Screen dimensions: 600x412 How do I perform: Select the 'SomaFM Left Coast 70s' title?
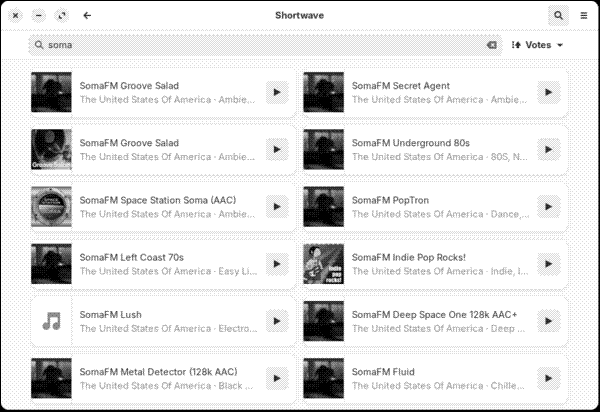coord(132,257)
